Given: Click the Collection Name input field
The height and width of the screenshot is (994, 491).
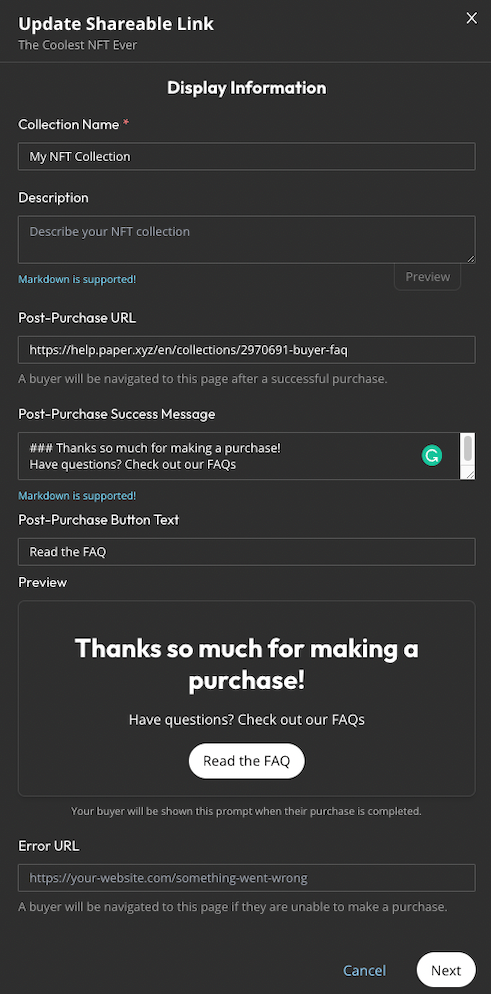Looking at the screenshot, I should coord(246,157).
